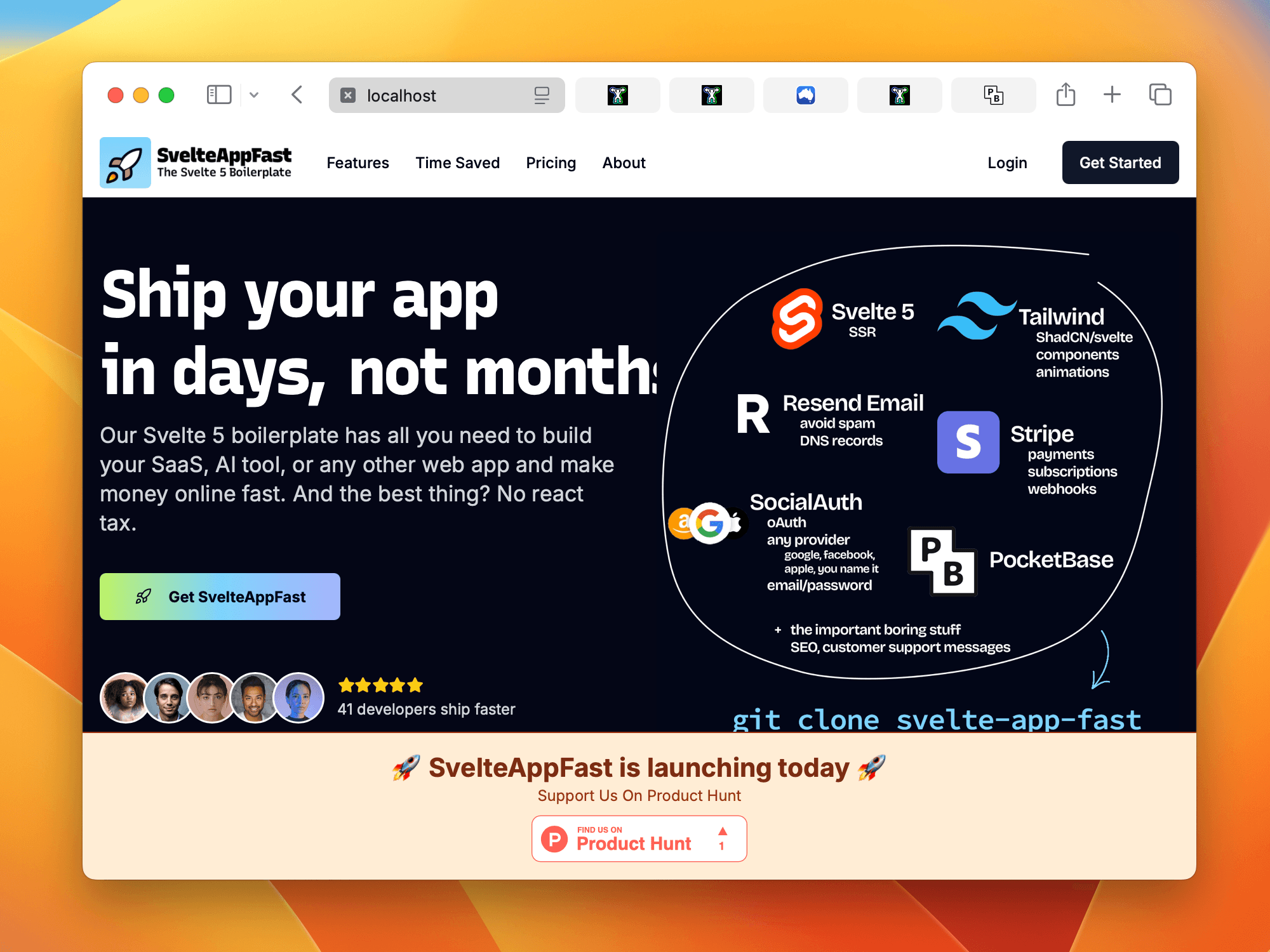Viewport: 1270px width, 952px height.
Task: Click the 'SvelteAppFast is launching today' heading
Action: (x=639, y=767)
